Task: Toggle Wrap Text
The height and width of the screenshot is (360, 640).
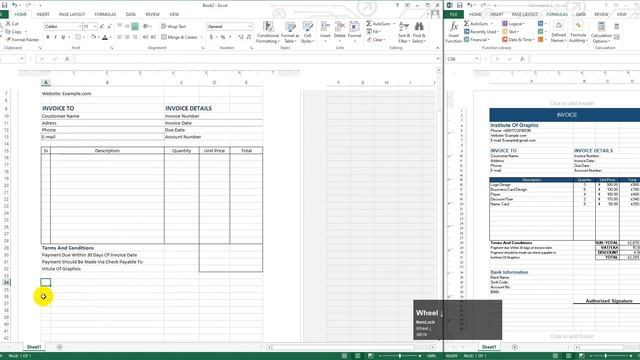Action: click(174, 26)
